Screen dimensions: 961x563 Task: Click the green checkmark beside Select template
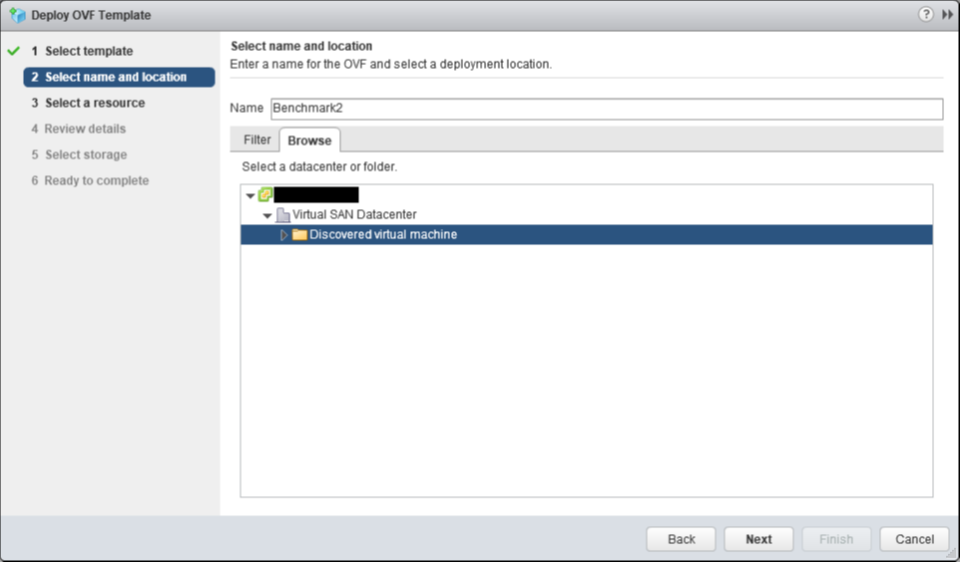point(13,51)
